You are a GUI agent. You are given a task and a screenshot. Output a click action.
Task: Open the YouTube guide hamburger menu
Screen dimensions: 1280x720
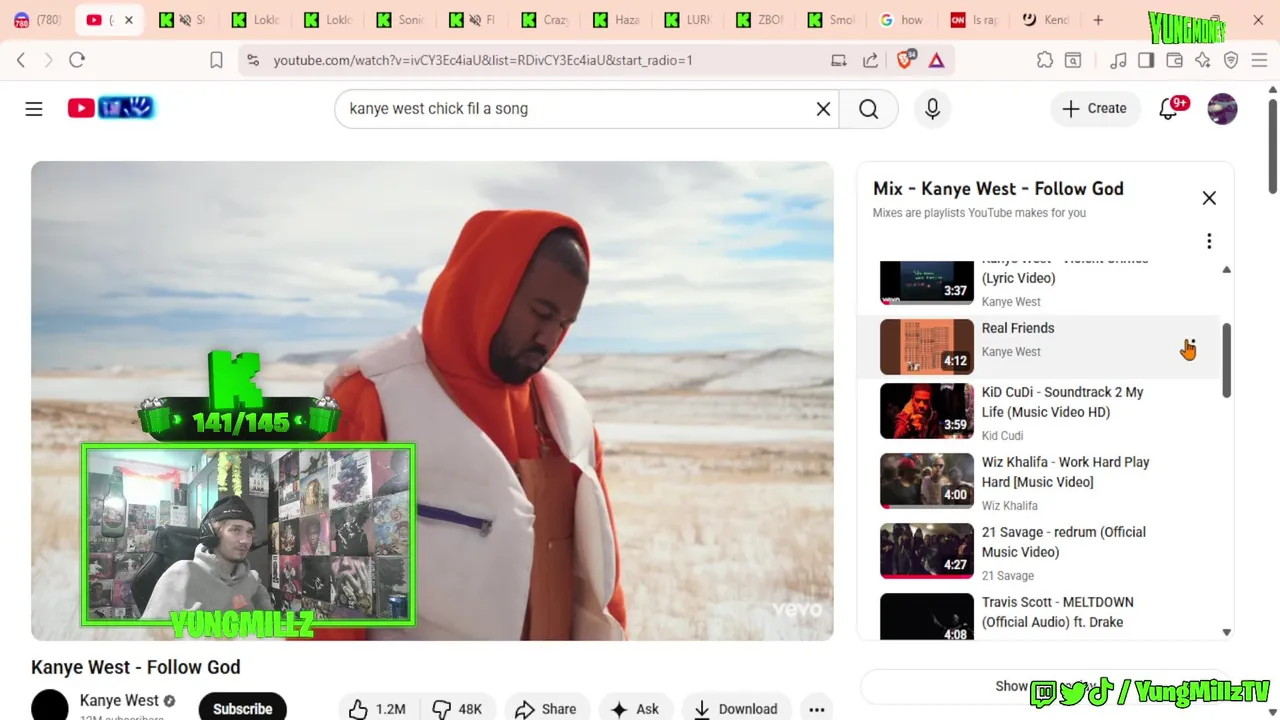pos(34,108)
